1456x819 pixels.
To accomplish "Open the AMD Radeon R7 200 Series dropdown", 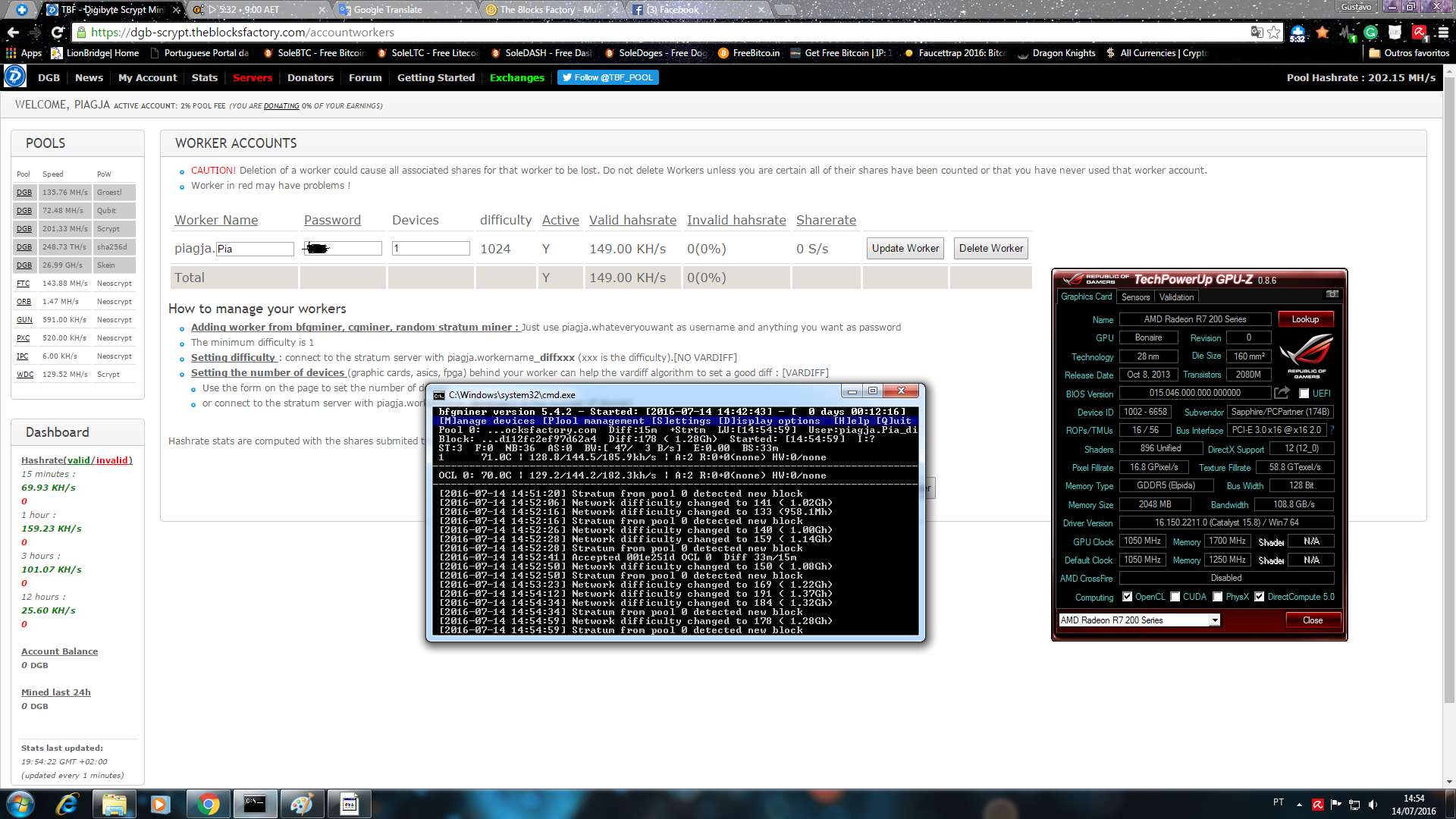I will click(x=1139, y=620).
